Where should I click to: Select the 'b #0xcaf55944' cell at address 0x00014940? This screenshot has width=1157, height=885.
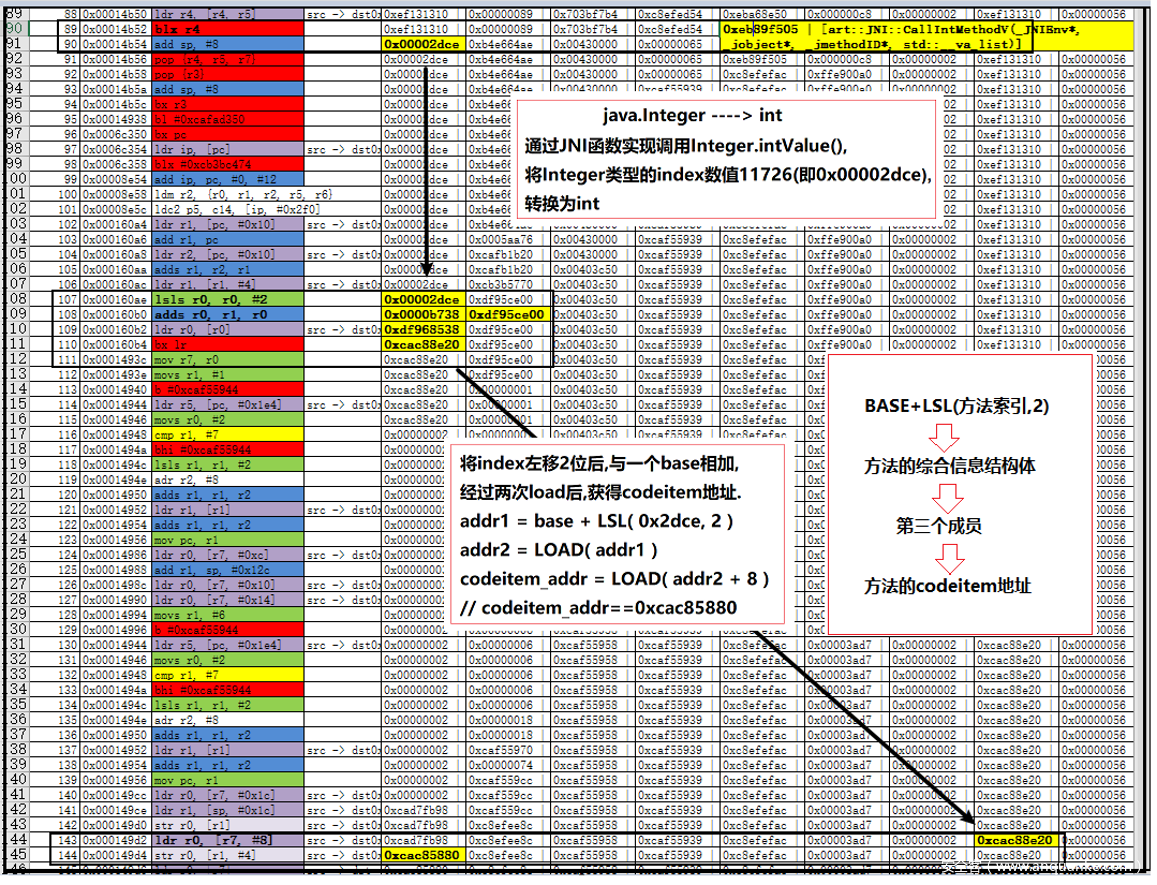pyautogui.click(x=228, y=390)
